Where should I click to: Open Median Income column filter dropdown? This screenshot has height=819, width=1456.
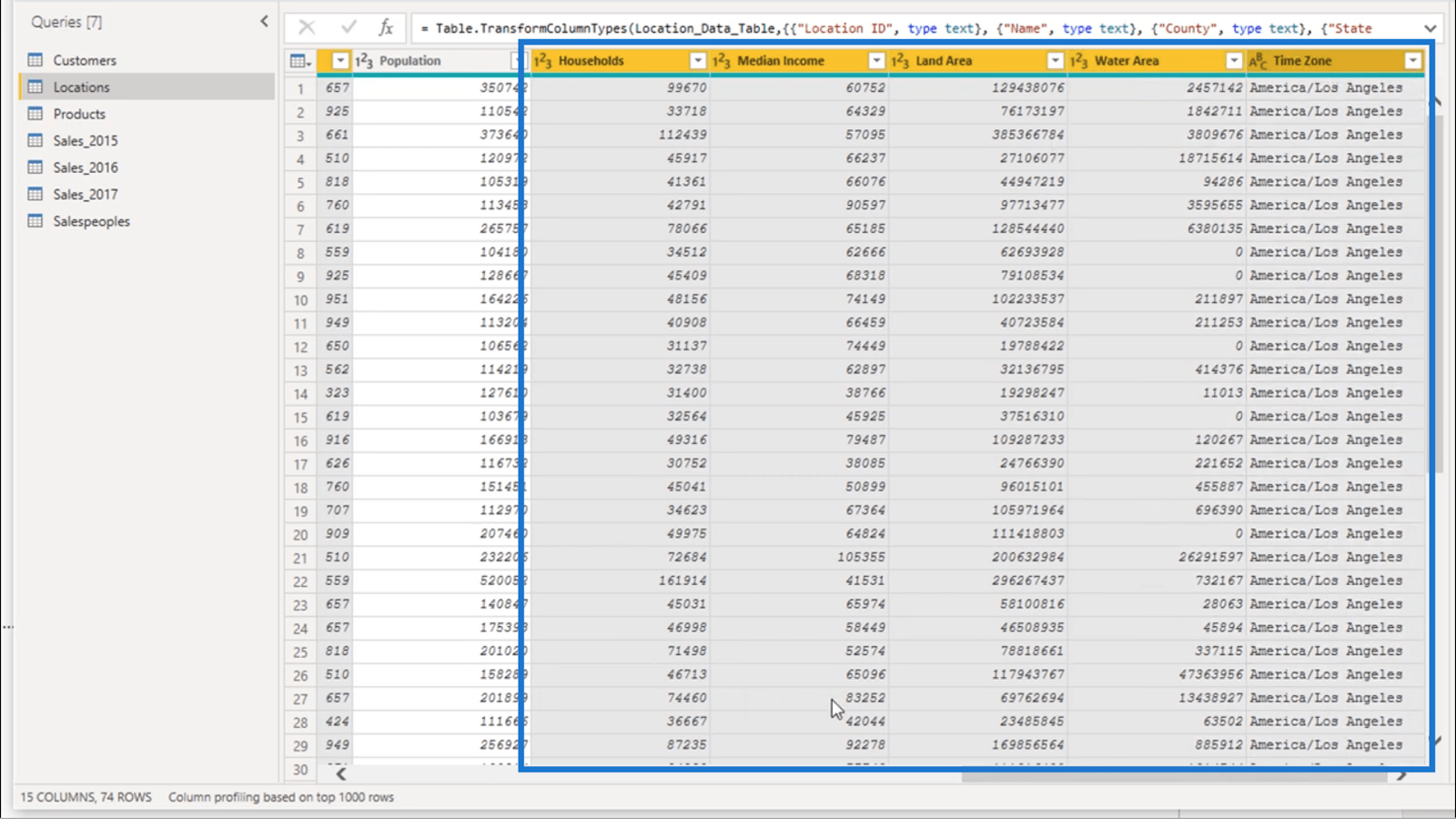pos(876,61)
